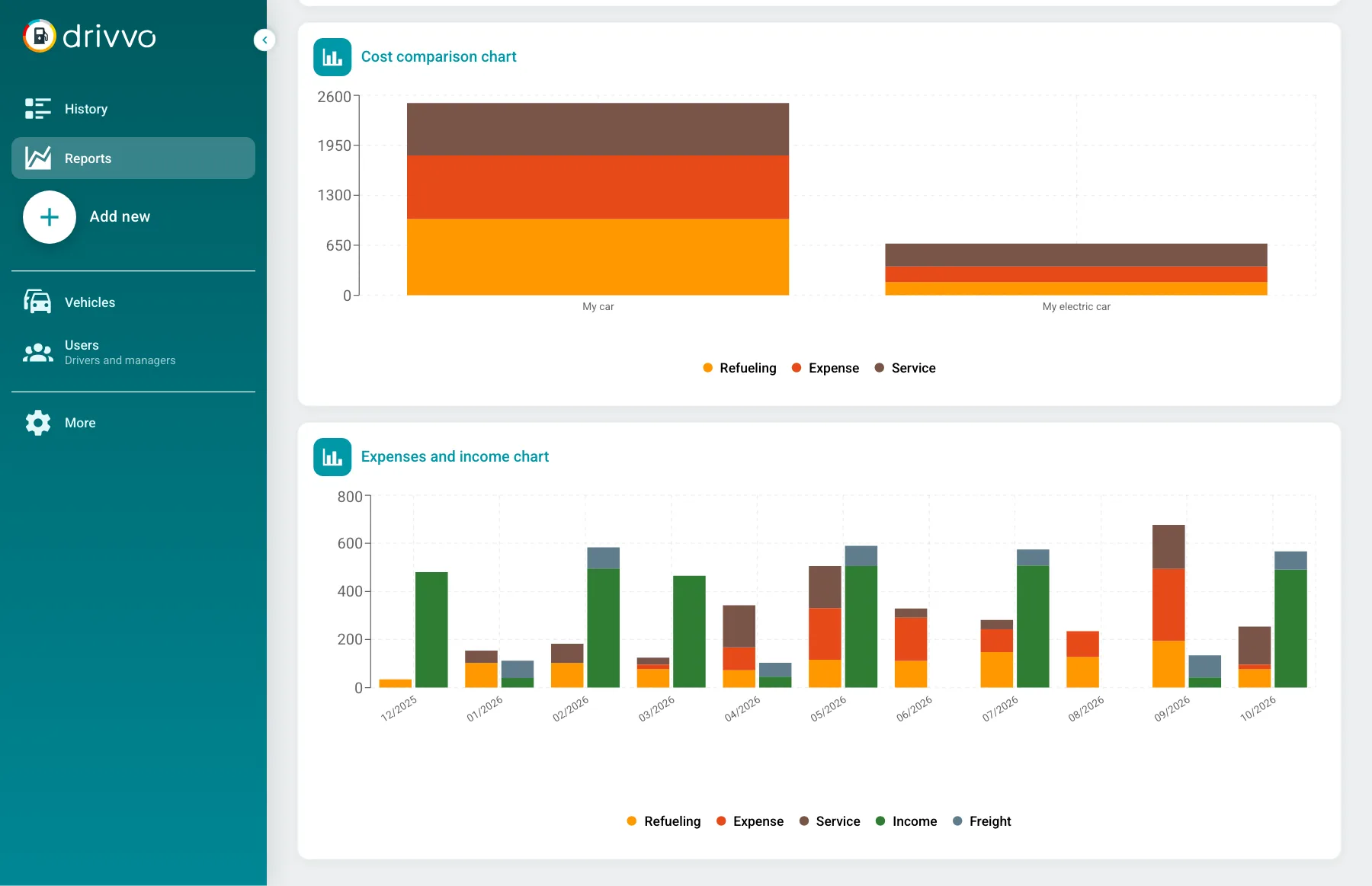This screenshot has width=1372, height=886.
Task: Click the Cost comparison chart icon
Action: [x=332, y=57]
